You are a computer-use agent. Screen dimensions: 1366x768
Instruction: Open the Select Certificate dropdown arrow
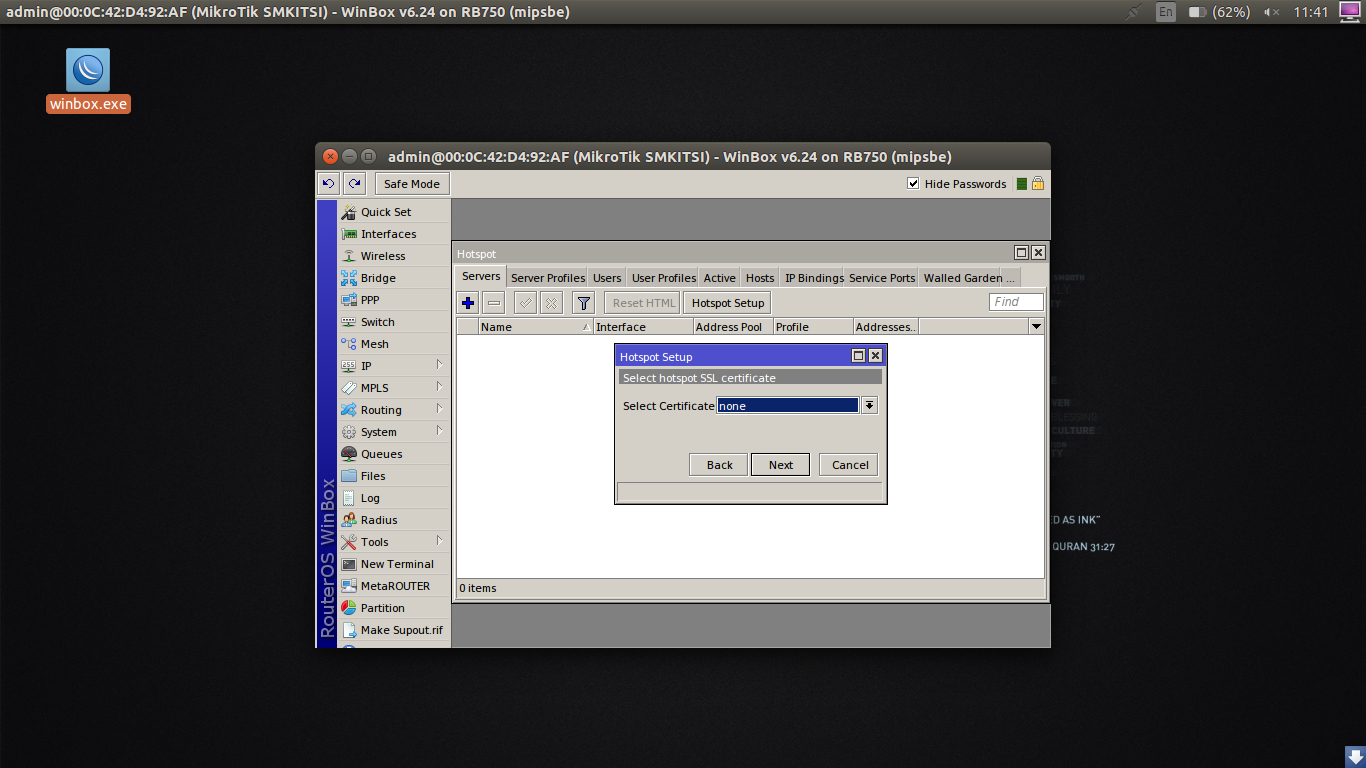870,405
